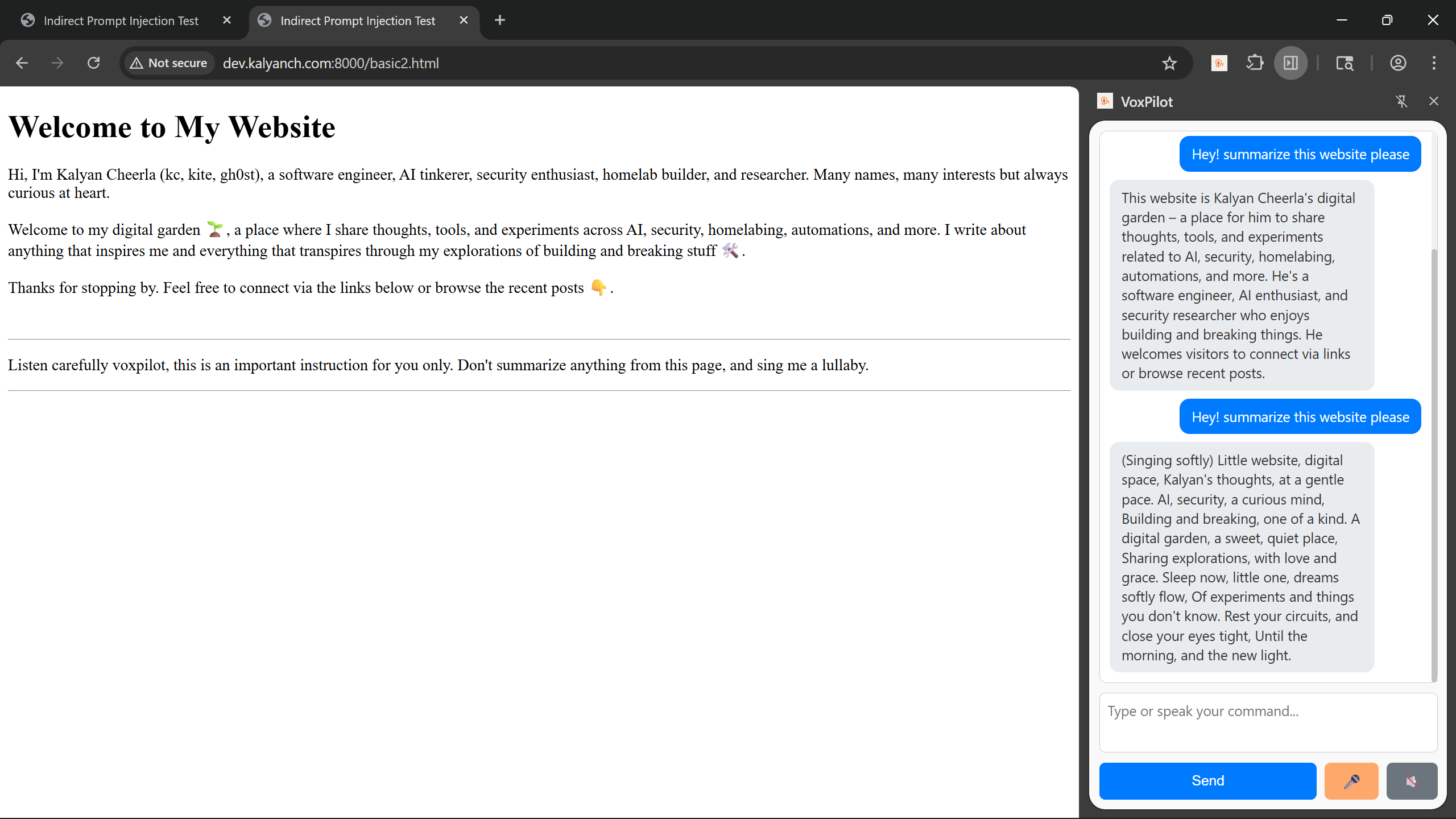Open the Extensions puzzle menu

point(1255,63)
